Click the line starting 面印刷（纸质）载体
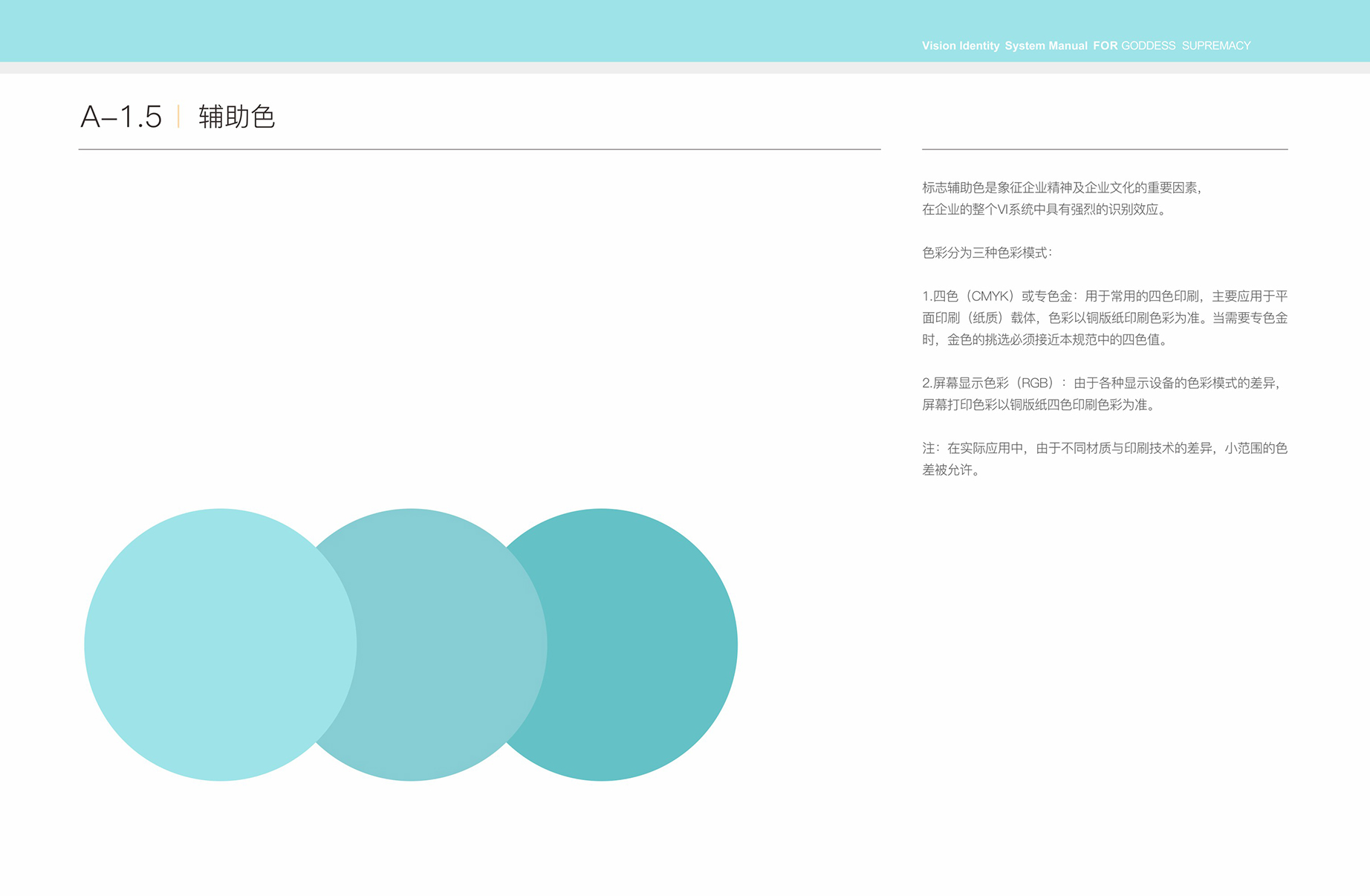The image size is (1370, 896). pos(1105,318)
